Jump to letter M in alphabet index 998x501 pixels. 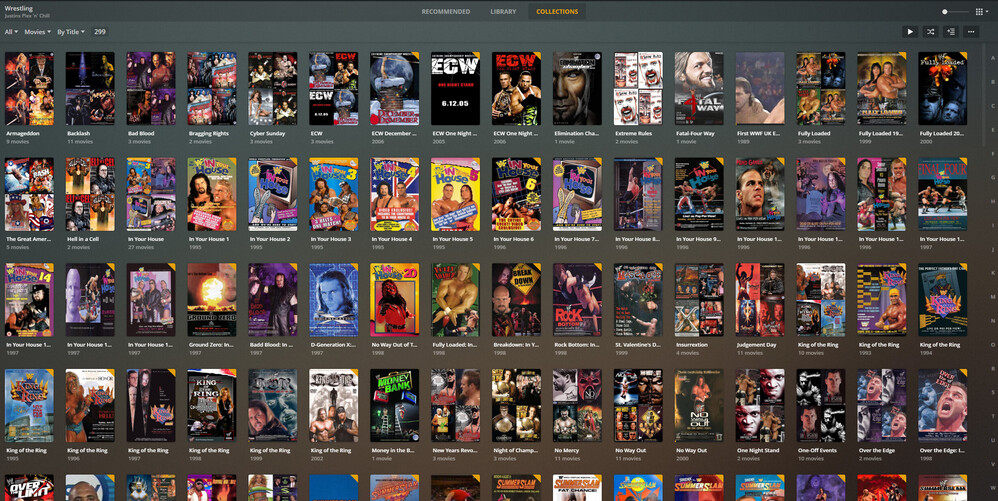point(992,297)
